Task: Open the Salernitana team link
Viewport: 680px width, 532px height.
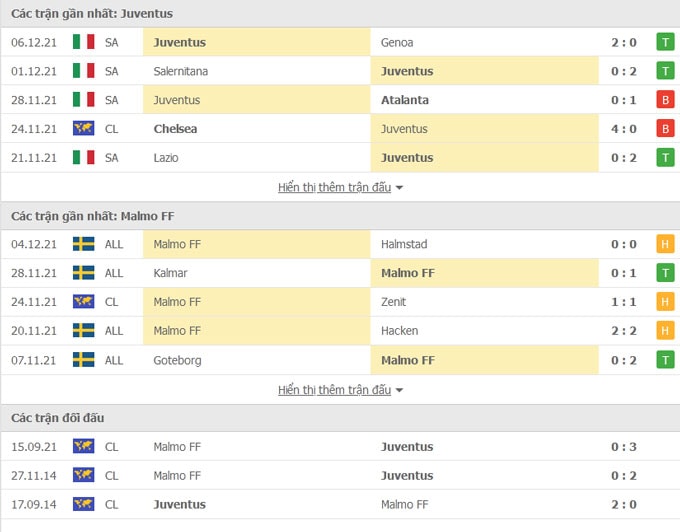Action: 180,71
